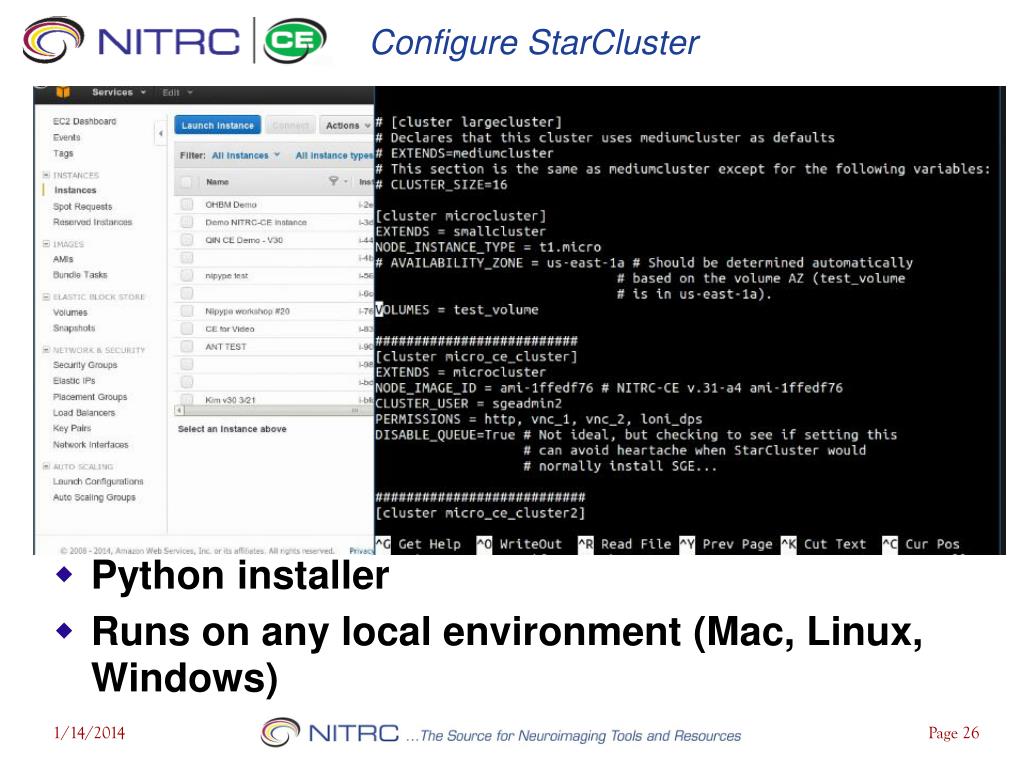
Task: Open Network Interfaces in sidebar
Action: tap(91, 445)
